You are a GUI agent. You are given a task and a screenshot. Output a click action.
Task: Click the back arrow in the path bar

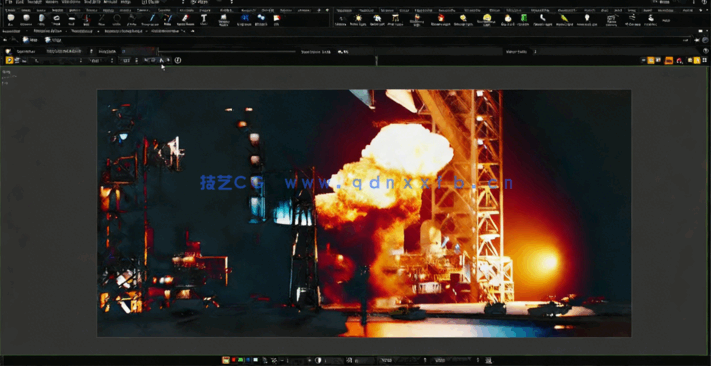[x=5, y=40]
